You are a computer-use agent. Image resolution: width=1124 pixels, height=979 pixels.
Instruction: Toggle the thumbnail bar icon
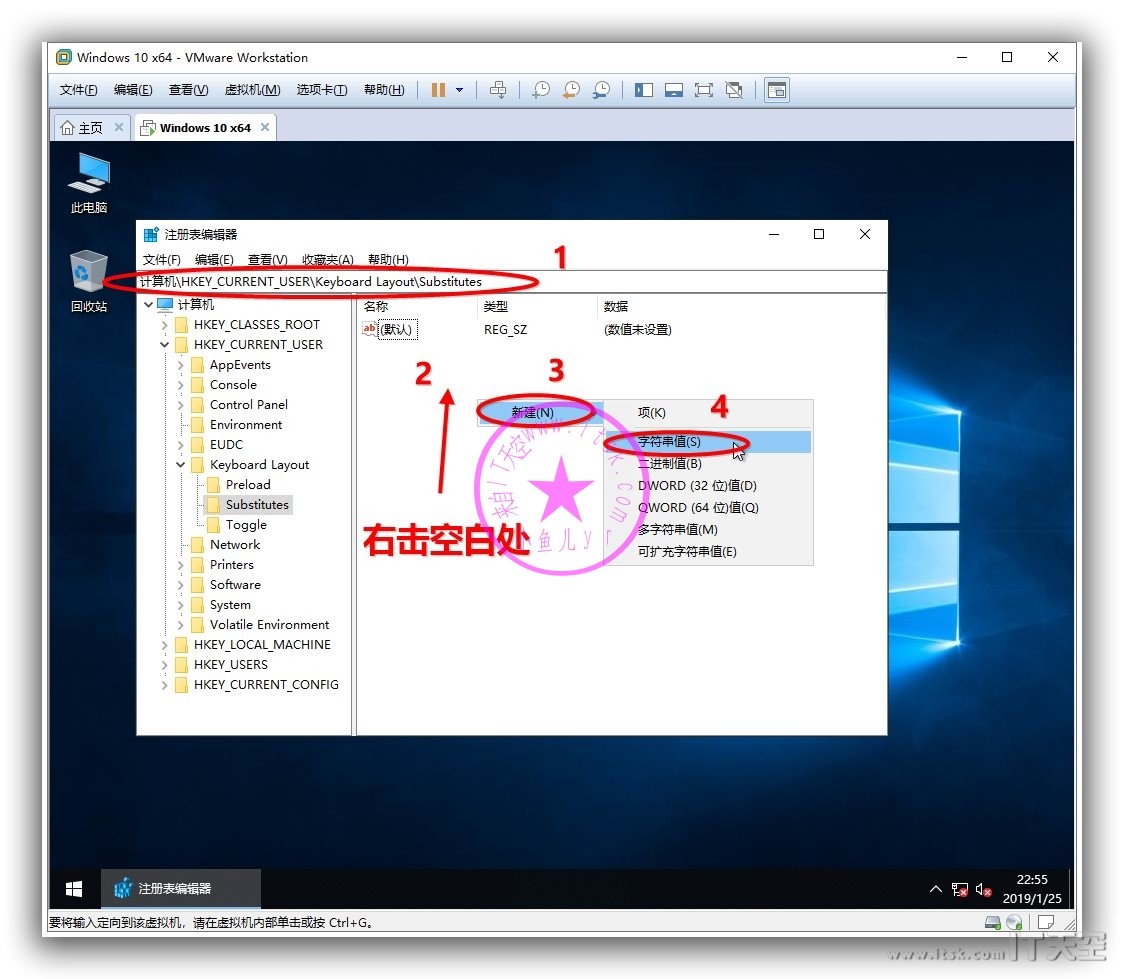pyautogui.click(x=674, y=90)
